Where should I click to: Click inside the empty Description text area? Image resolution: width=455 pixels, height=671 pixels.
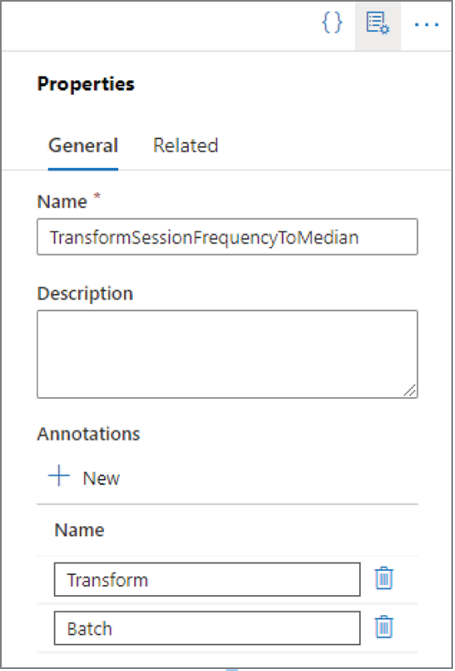227,354
